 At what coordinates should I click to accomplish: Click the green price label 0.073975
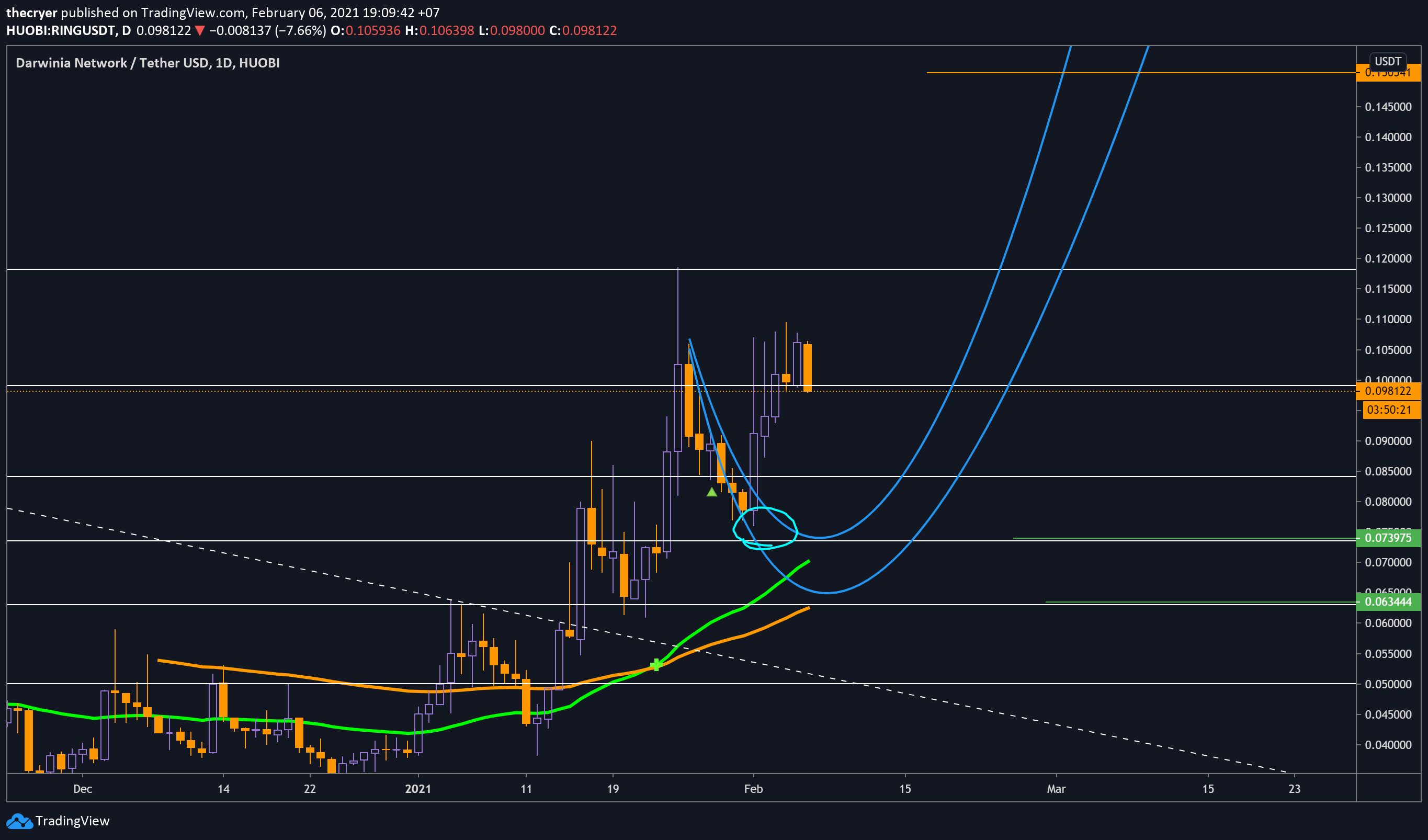[1388, 538]
